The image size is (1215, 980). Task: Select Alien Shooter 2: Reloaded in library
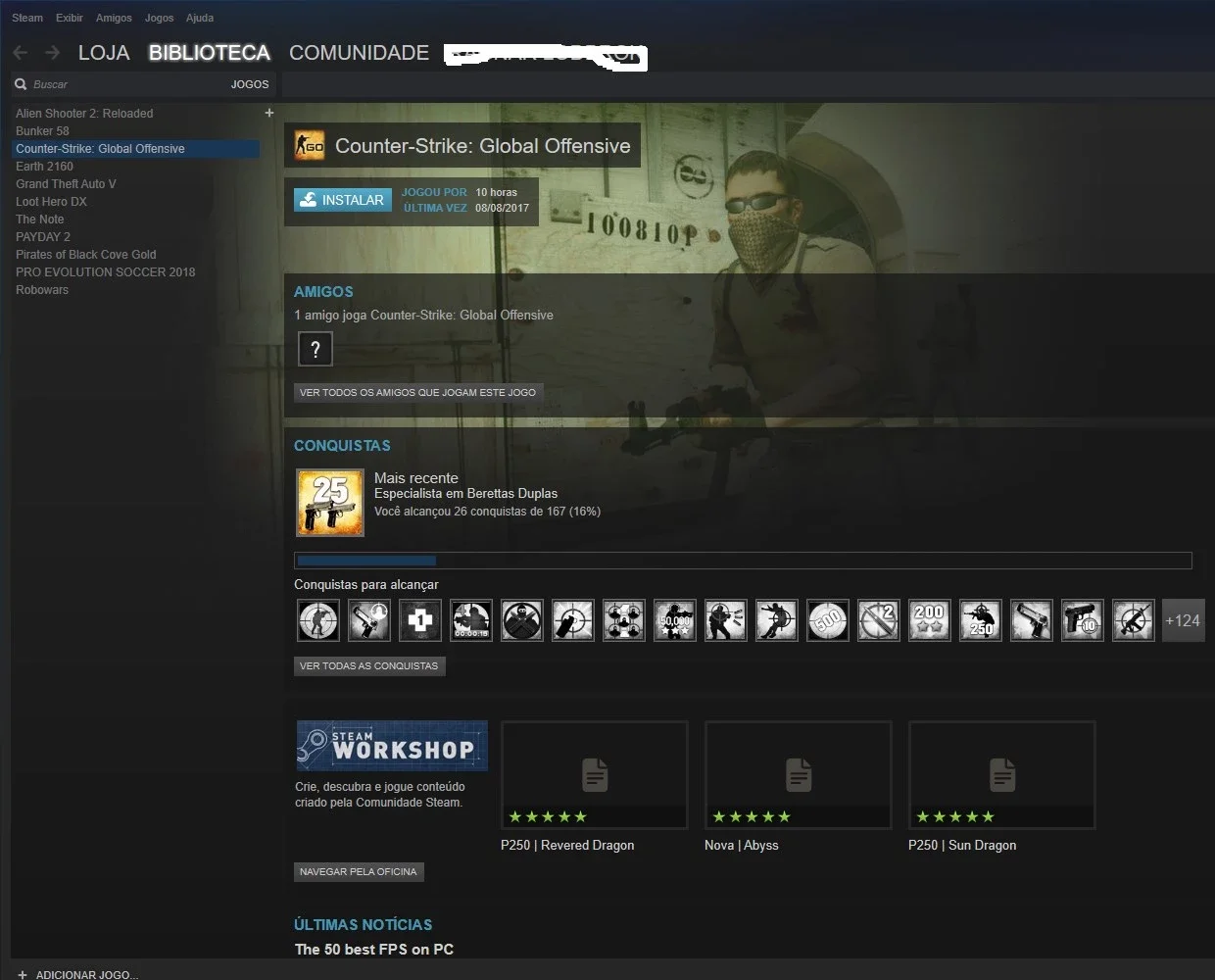[x=136, y=114]
